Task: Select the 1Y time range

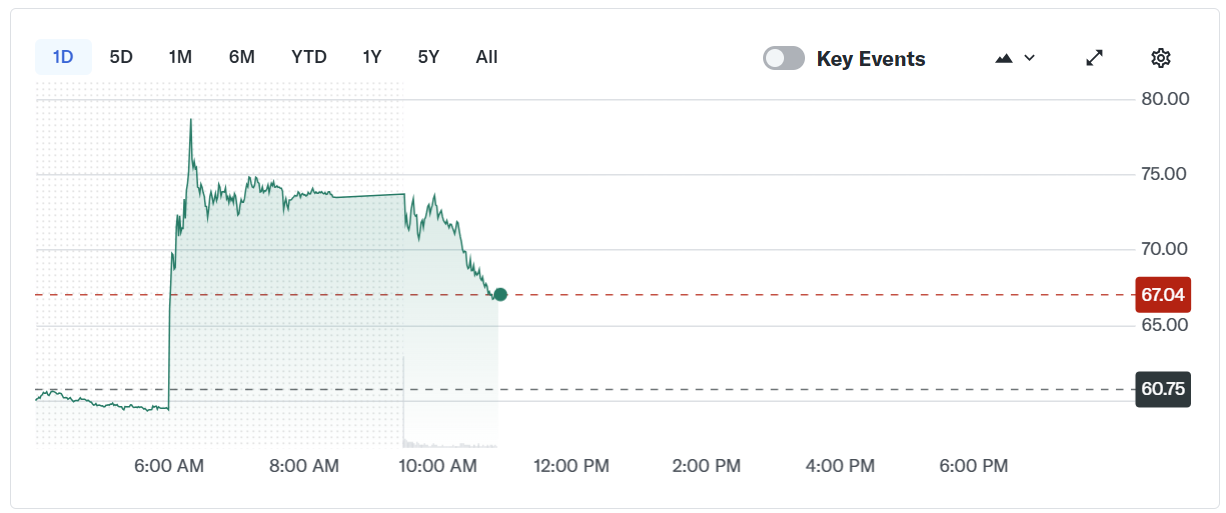Action: coord(372,57)
